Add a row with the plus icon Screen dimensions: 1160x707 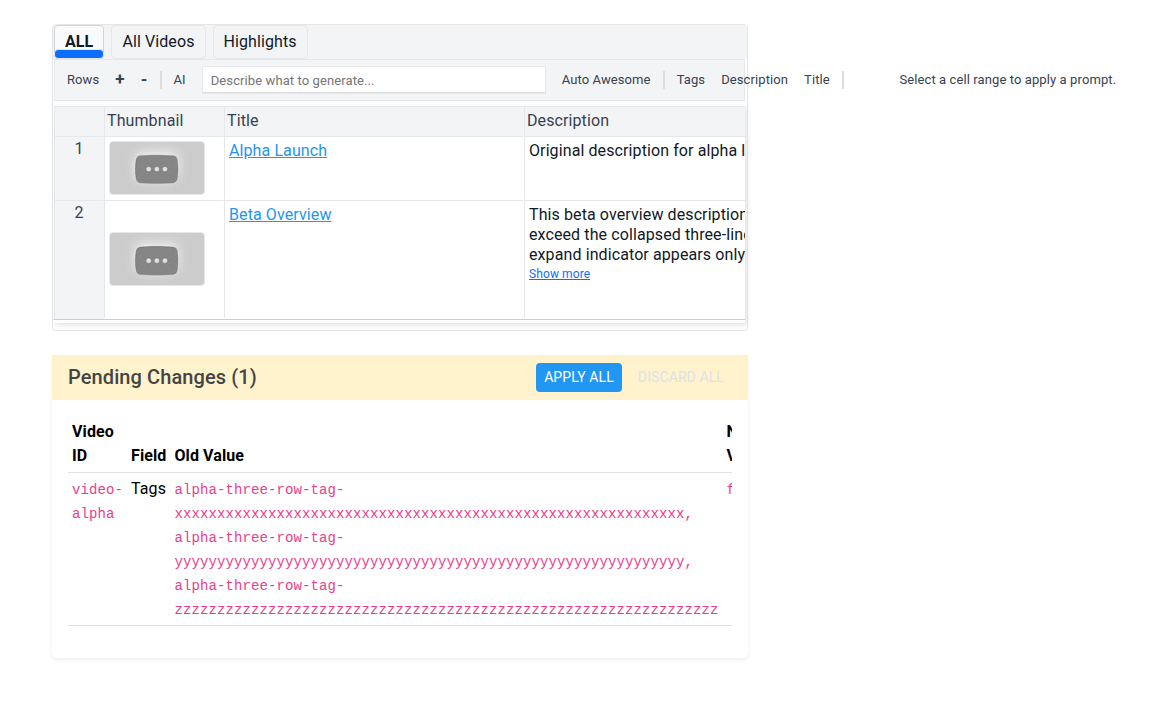click(x=120, y=79)
